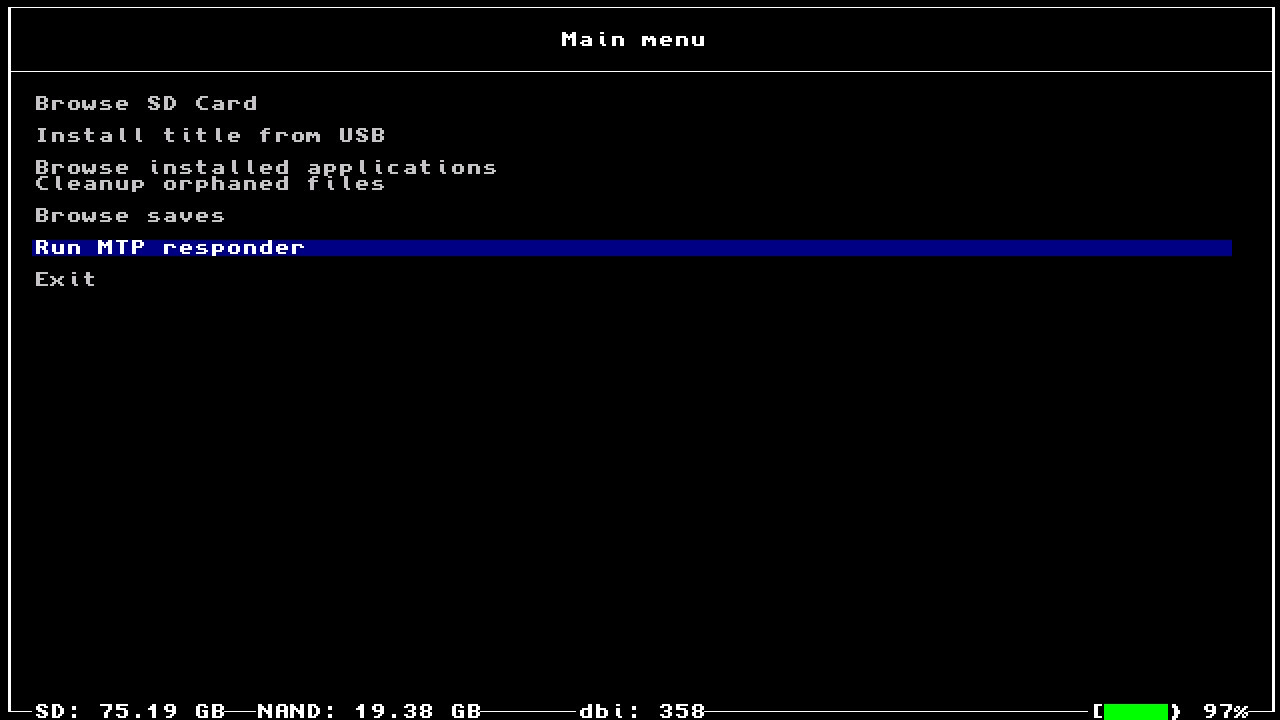The height and width of the screenshot is (720, 1280).
Task: Click the Main menu title text
Action: (x=633, y=40)
